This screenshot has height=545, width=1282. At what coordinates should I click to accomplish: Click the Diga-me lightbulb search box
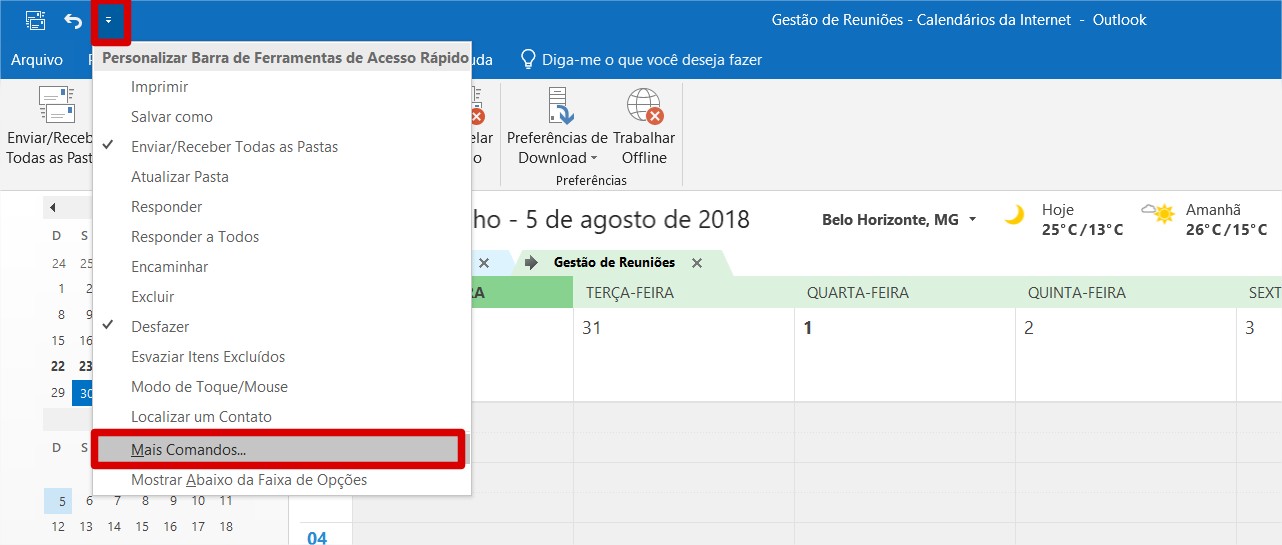pos(641,60)
